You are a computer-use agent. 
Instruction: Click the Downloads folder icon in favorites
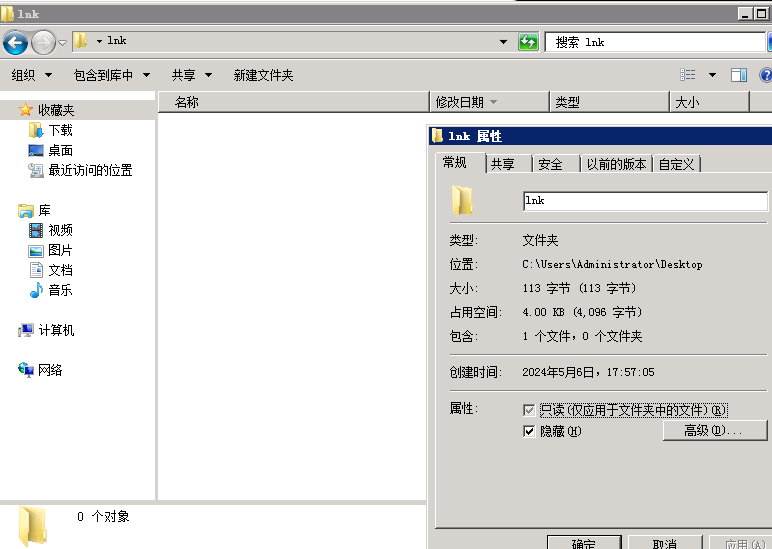(36, 130)
